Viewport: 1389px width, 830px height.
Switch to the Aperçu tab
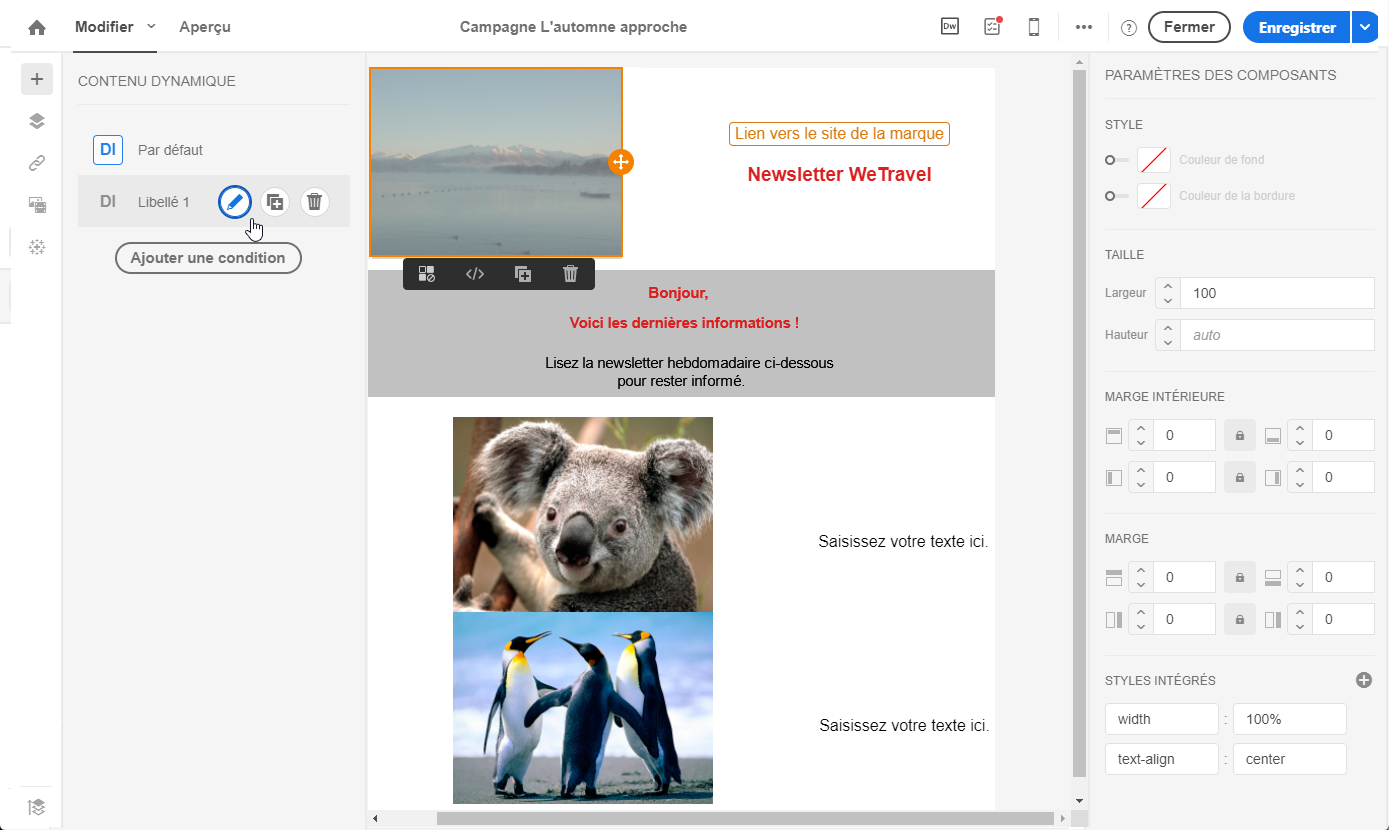point(205,27)
